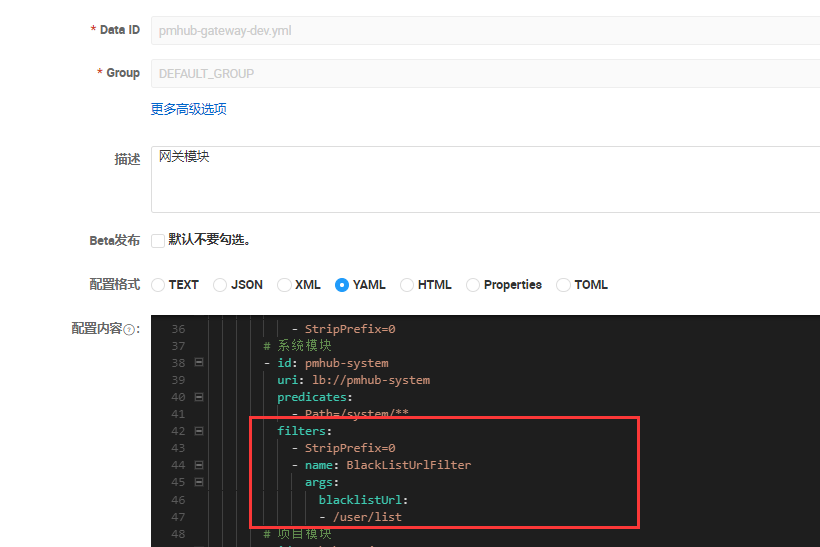The image size is (820, 547).
Task: Collapse the filters fold at line 42
Action: (x=199, y=431)
